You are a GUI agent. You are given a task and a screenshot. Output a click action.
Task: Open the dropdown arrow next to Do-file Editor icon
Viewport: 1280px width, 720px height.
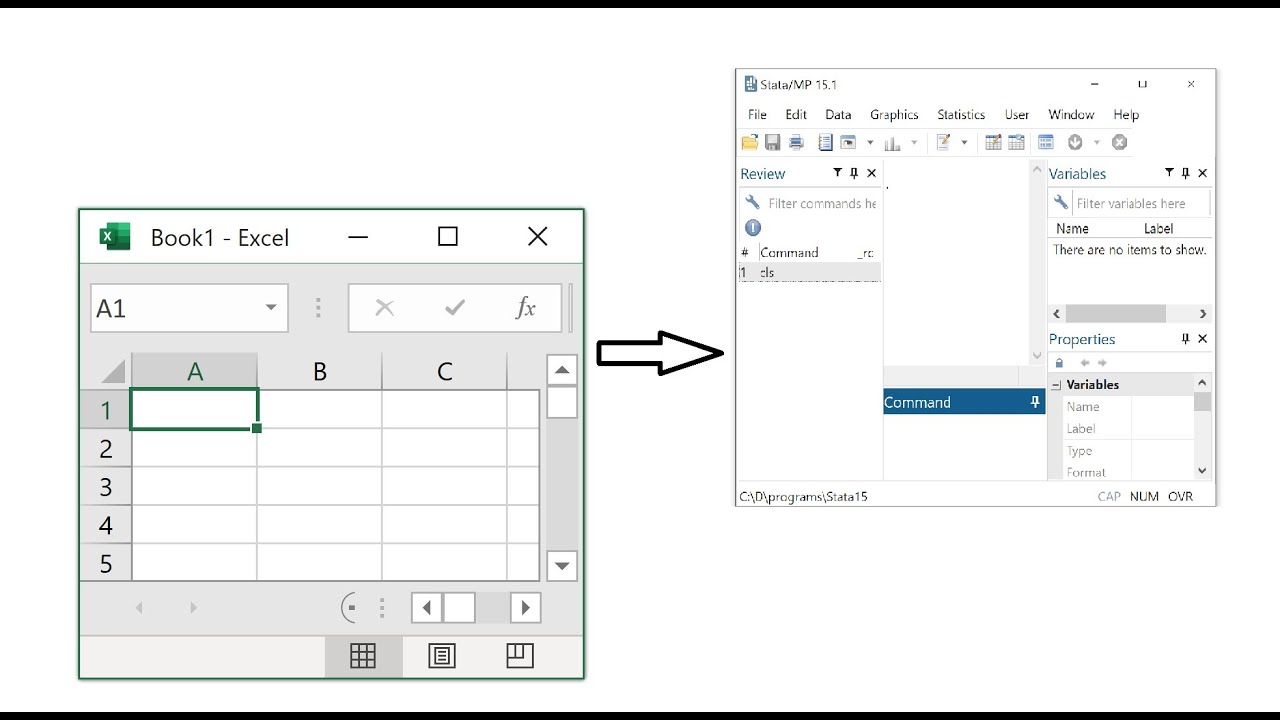click(964, 142)
